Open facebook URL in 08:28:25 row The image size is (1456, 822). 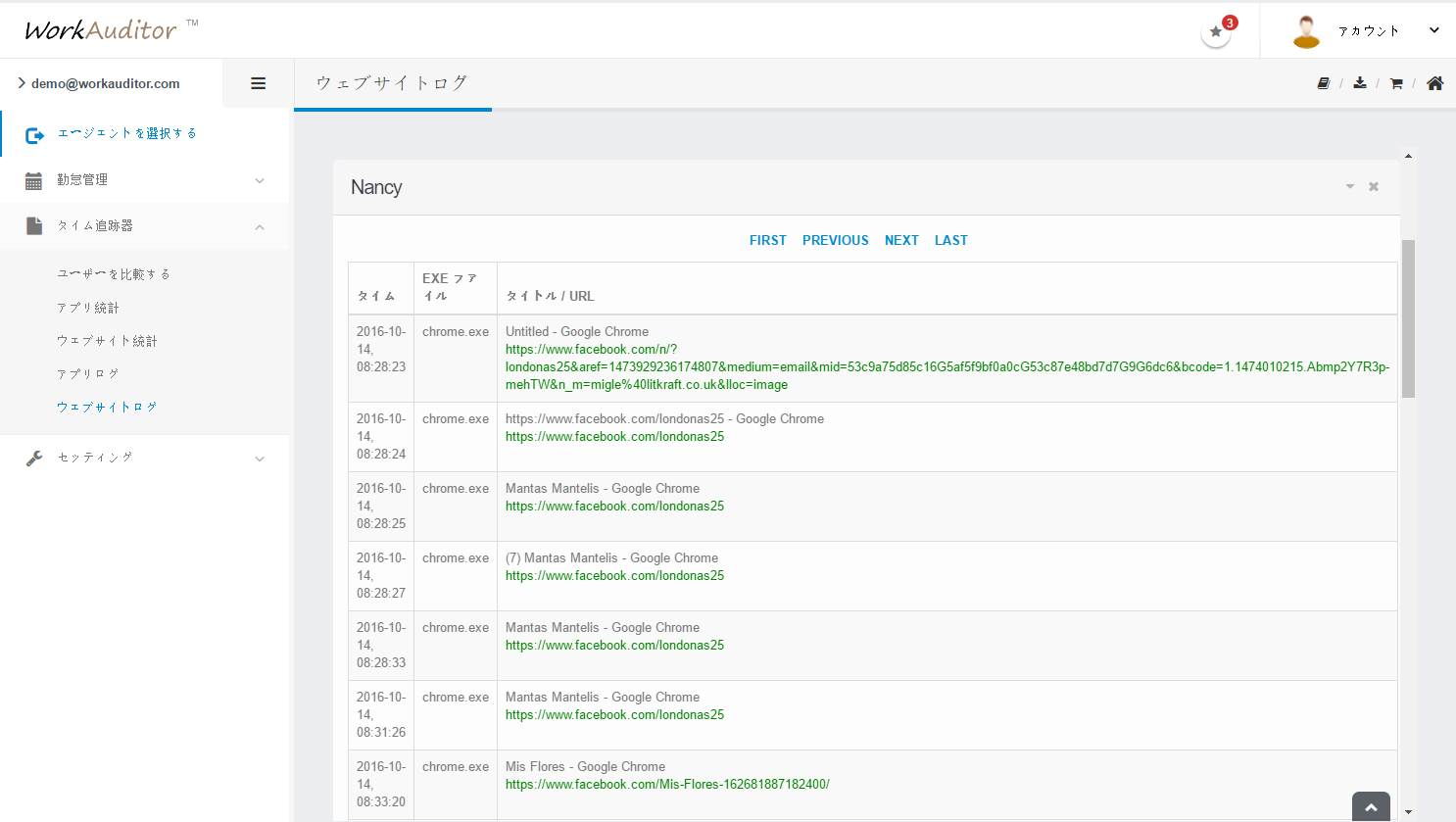point(614,507)
